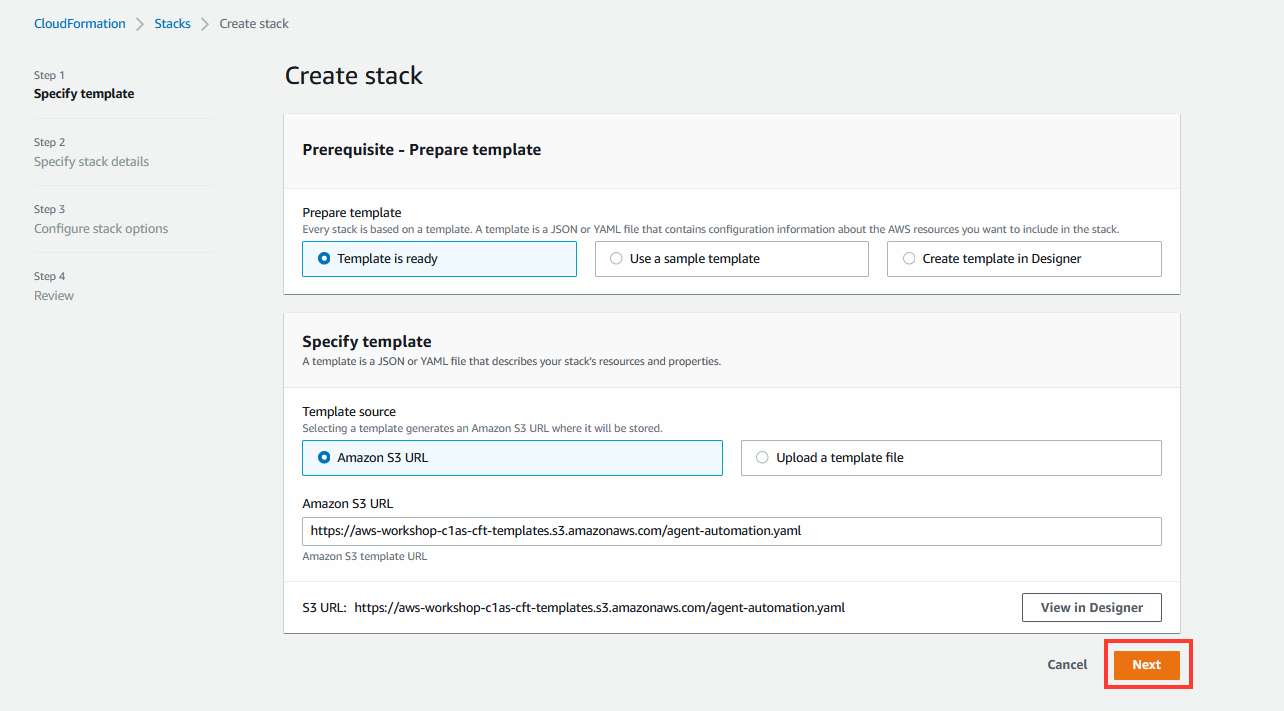Open CloudFormation breadcrumb link
Image resolution: width=1284 pixels, height=711 pixels.
point(80,23)
